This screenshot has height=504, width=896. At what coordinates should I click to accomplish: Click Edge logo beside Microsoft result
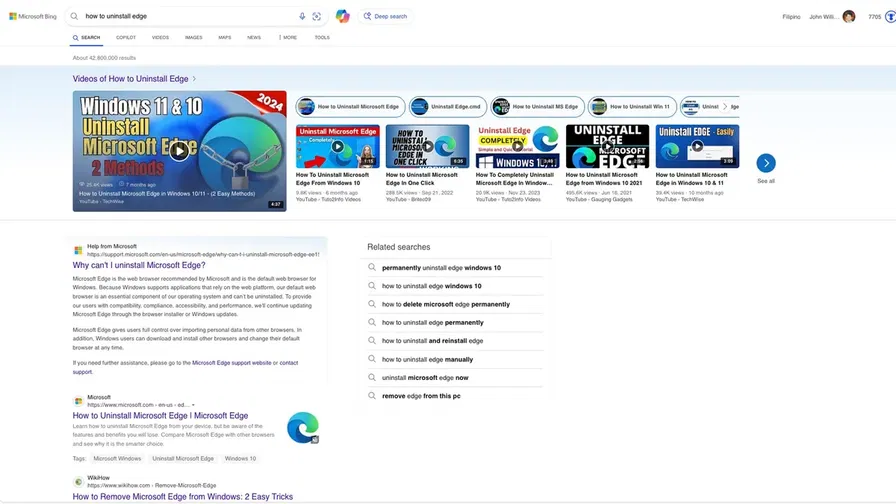click(302, 427)
